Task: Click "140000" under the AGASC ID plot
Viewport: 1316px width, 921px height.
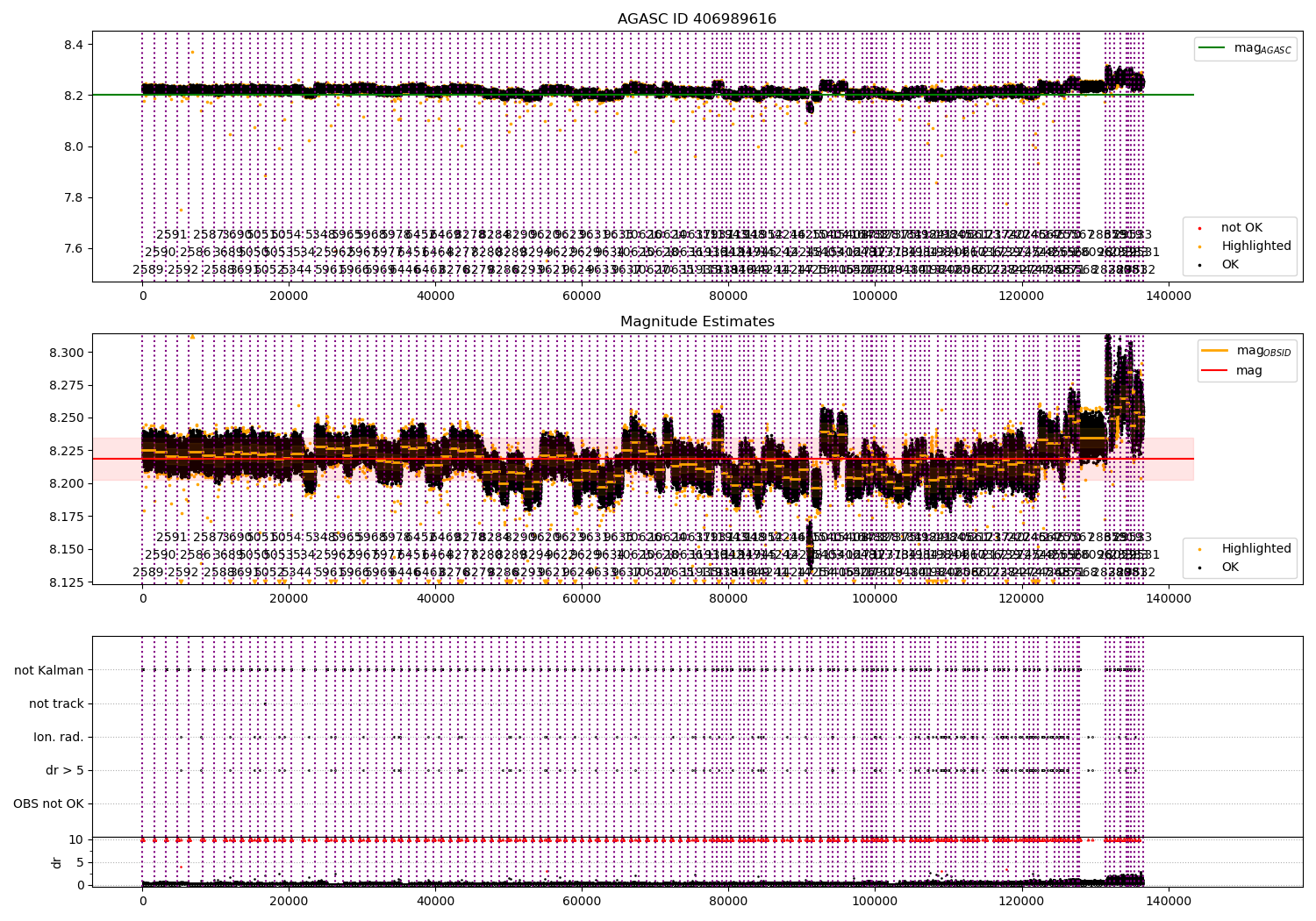Action: click(x=1169, y=296)
